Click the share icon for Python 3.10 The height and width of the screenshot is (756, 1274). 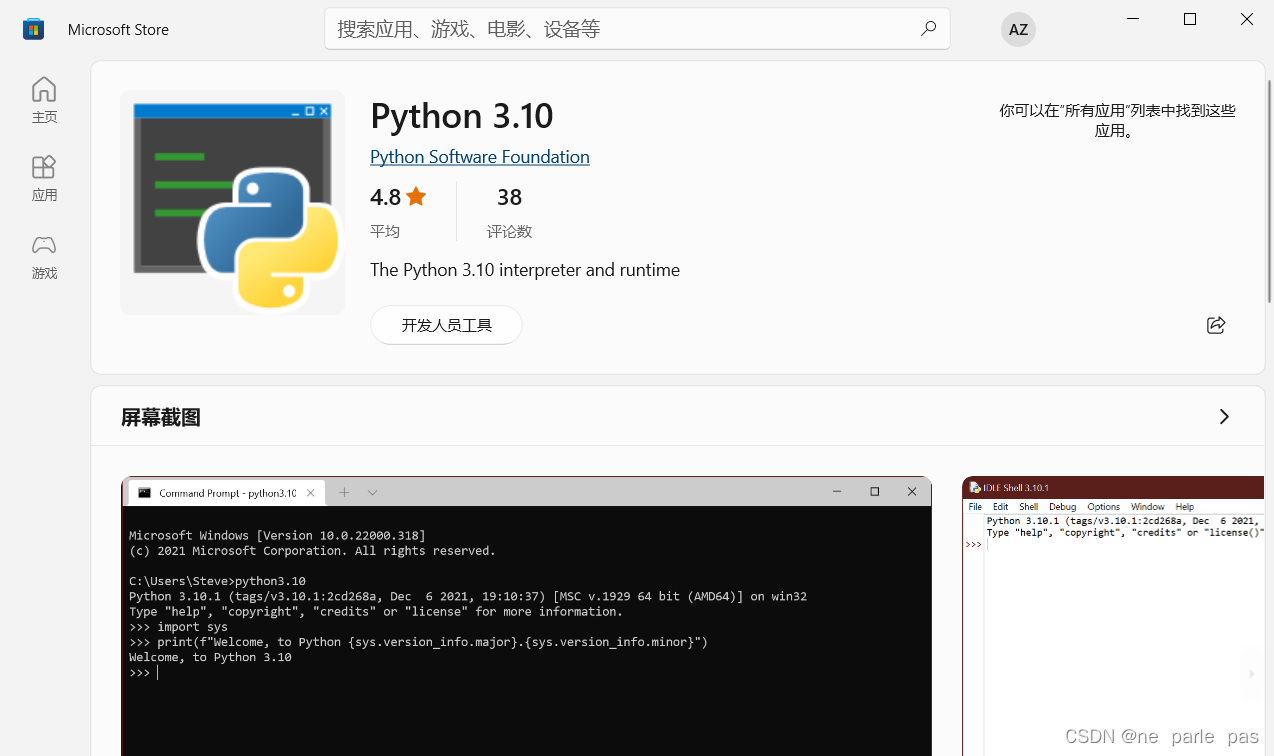(1216, 325)
